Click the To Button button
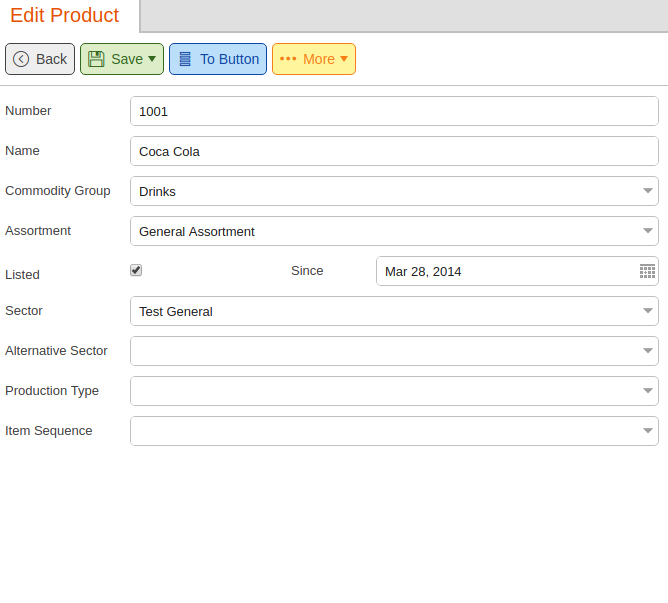The image size is (668, 603). click(218, 59)
